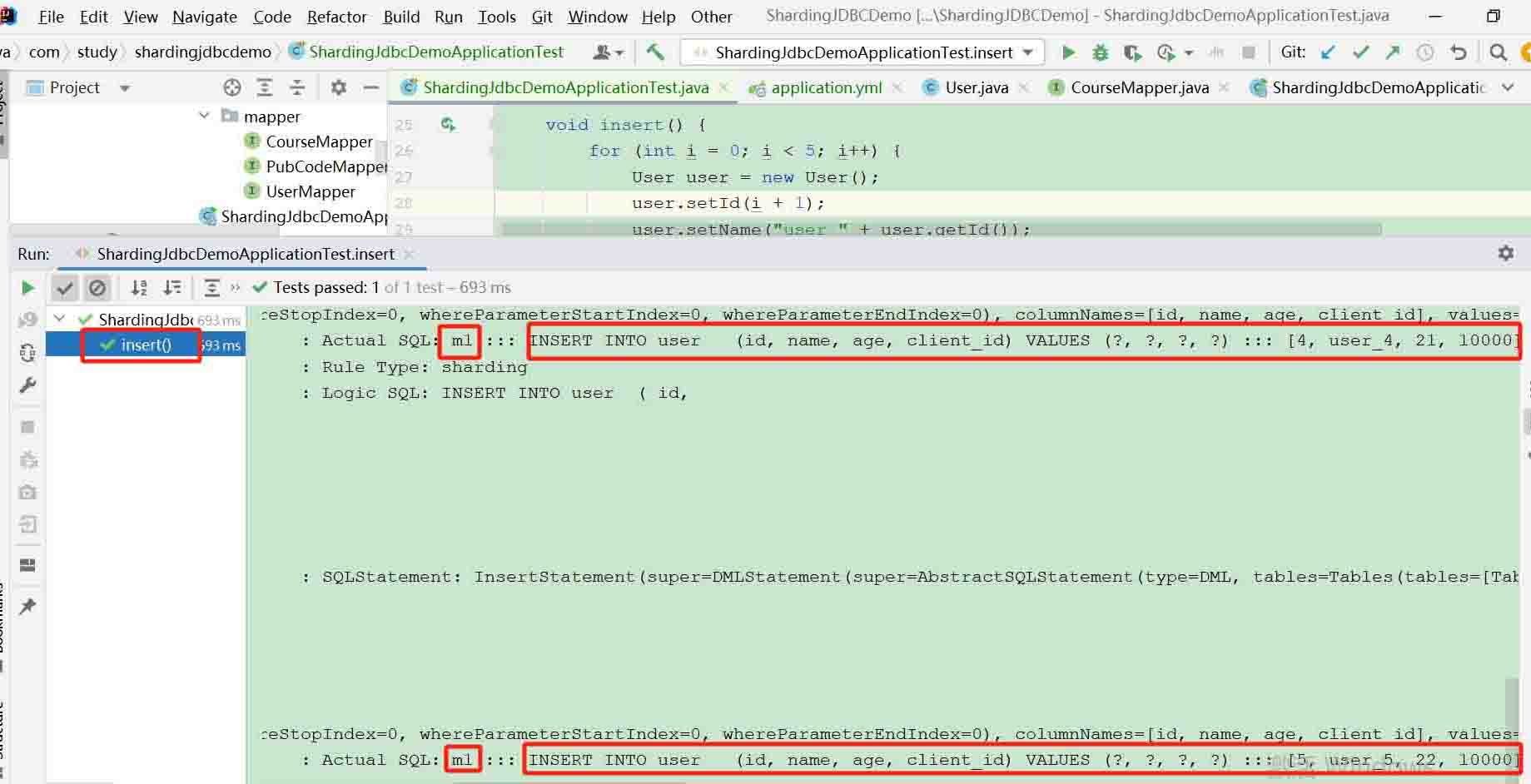Toggle show ignored tests button
1531x784 pixels.
97,288
